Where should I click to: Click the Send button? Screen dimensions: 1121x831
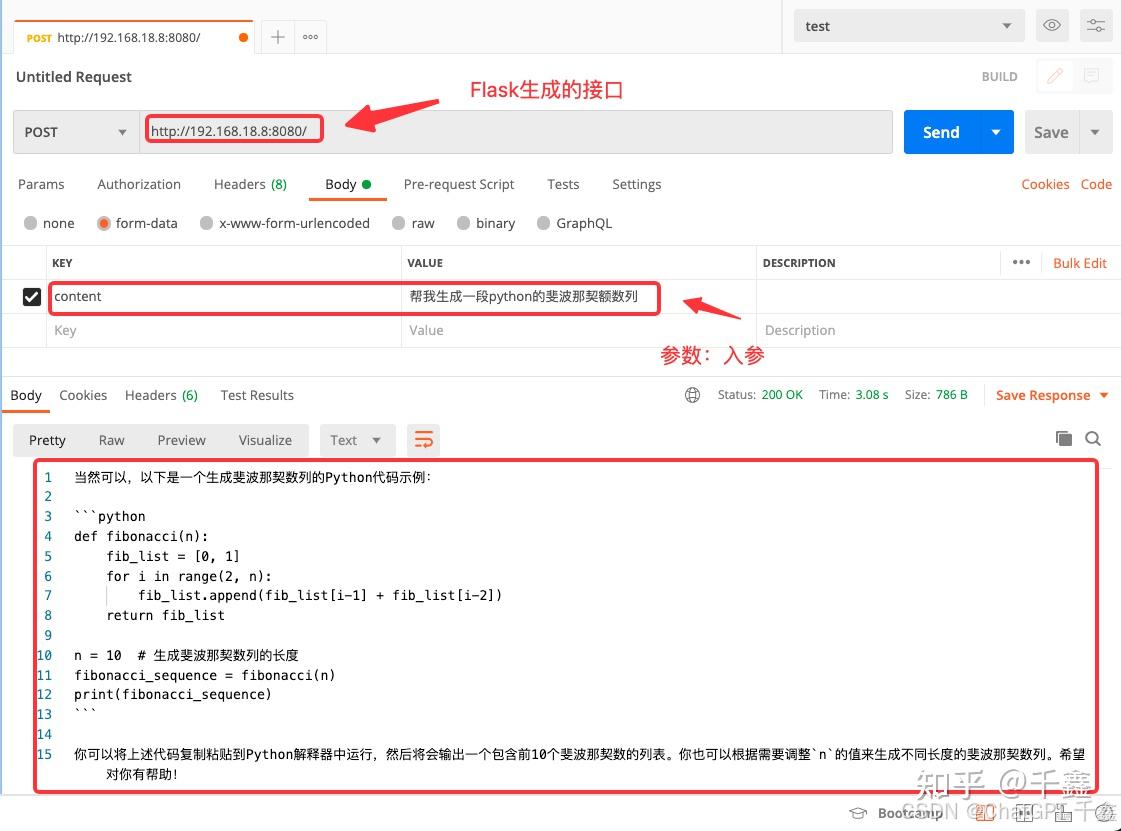tap(941, 131)
